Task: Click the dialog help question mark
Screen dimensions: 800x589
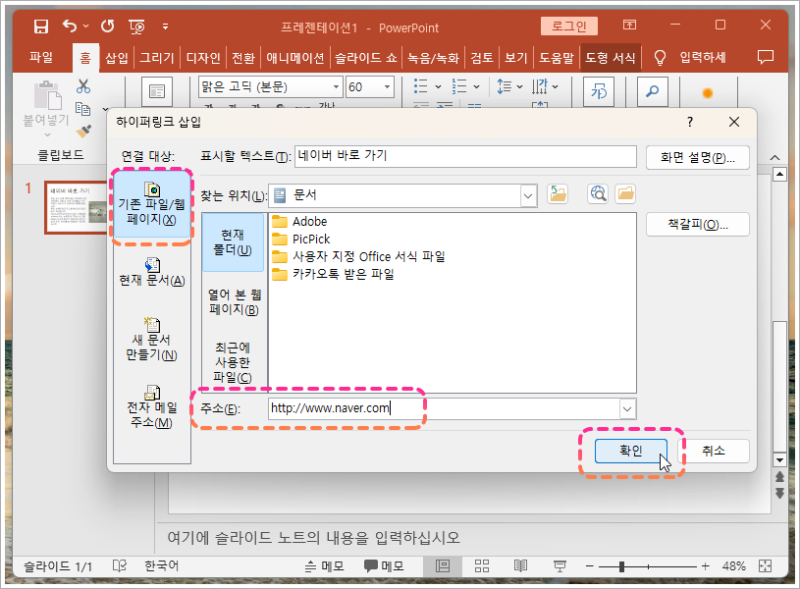Action: coord(690,122)
